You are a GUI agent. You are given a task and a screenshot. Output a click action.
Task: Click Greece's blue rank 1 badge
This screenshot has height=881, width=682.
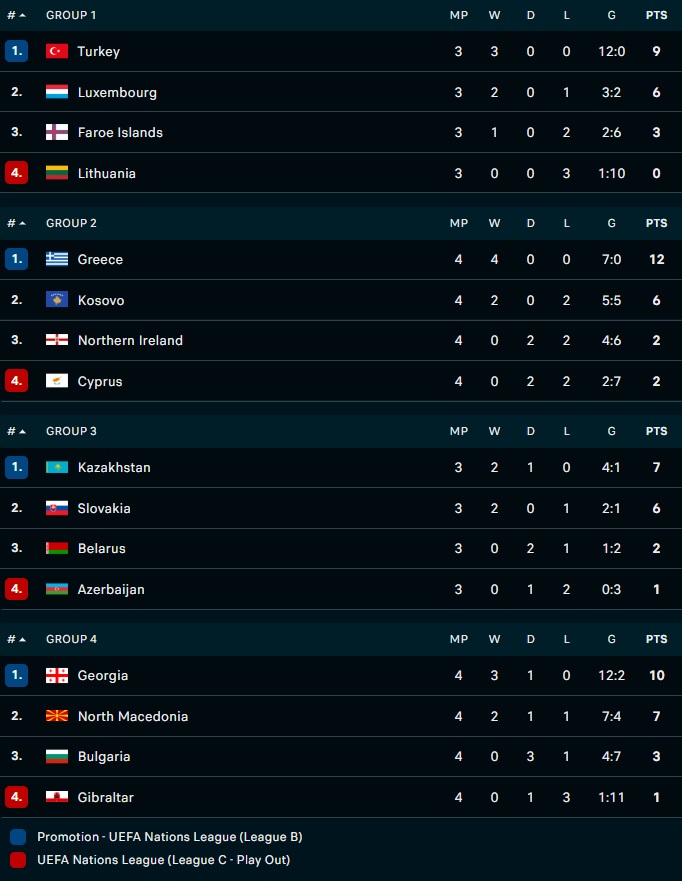coord(16,259)
